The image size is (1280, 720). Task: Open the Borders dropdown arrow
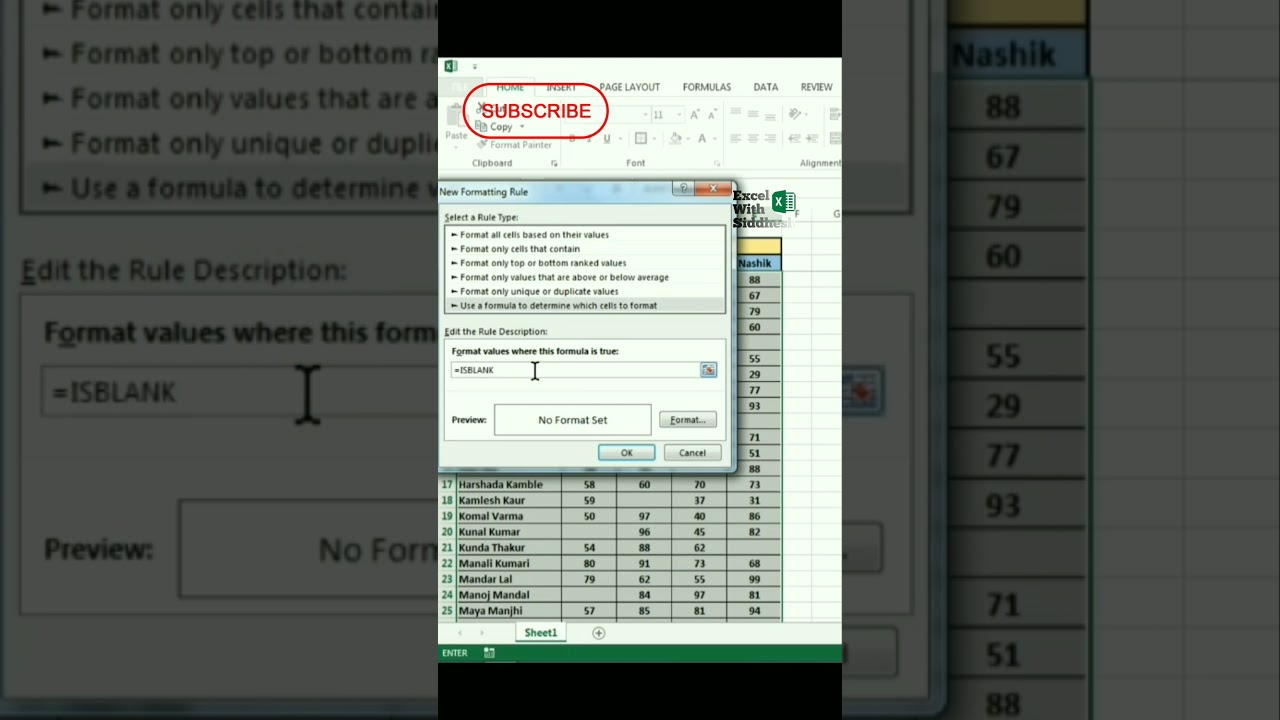click(654, 138)
